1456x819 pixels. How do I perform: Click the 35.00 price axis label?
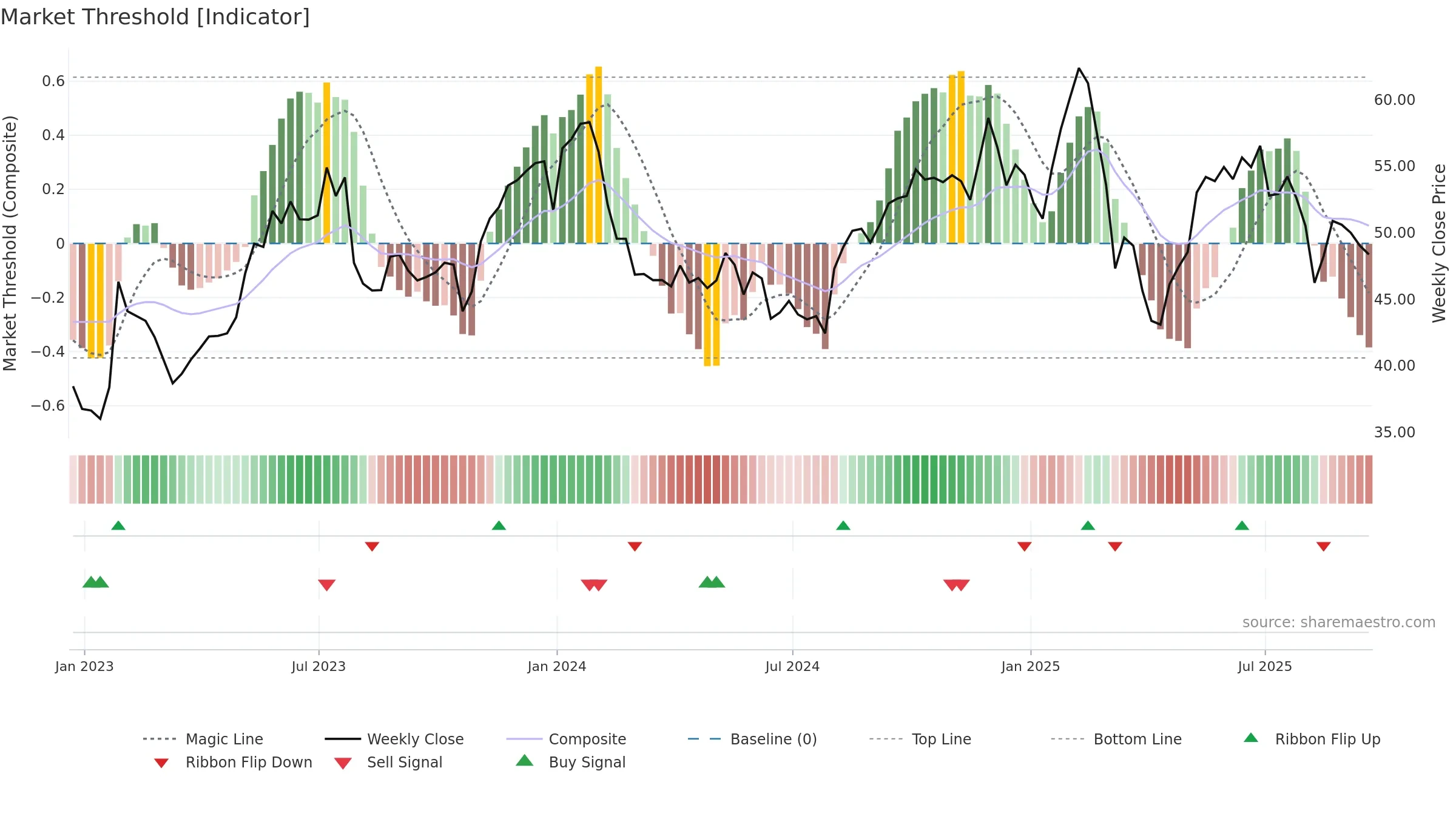click(1395, 432)
